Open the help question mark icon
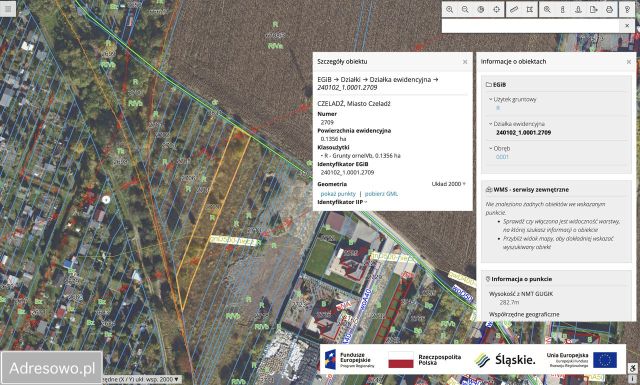 [x=627, y=9]
